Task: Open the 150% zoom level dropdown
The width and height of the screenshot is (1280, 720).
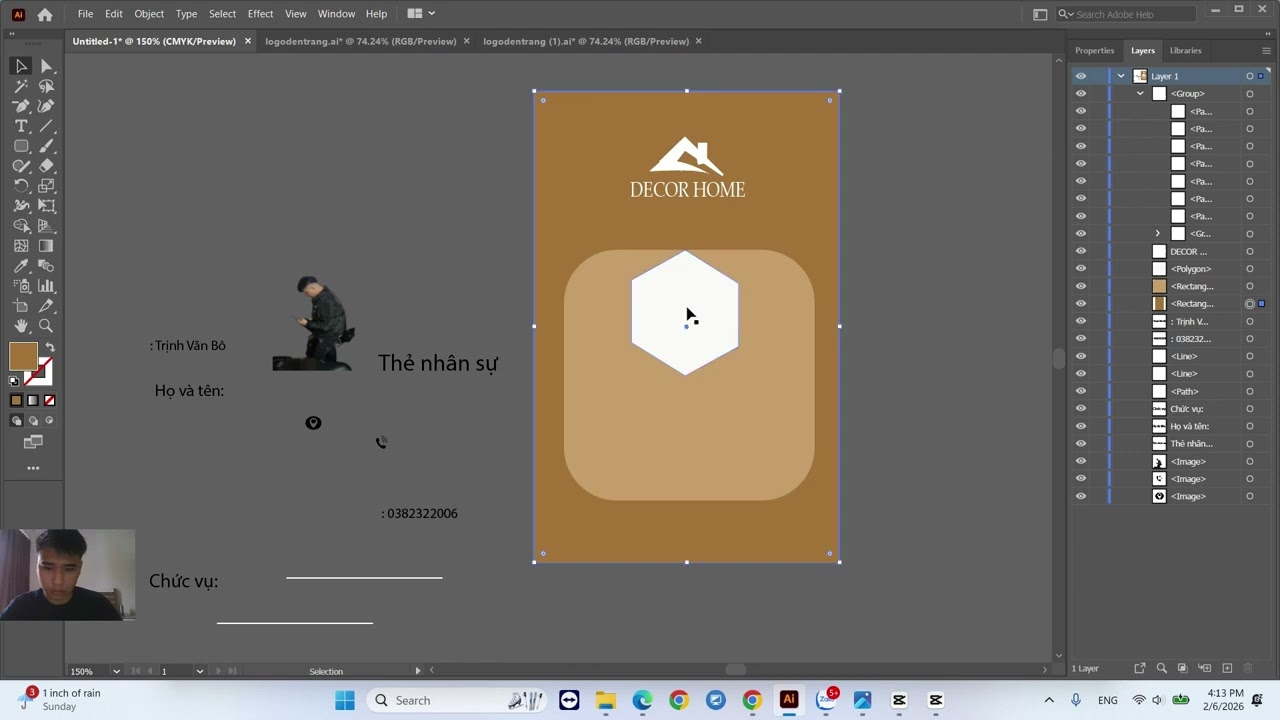Action: (x=116, y=671)
